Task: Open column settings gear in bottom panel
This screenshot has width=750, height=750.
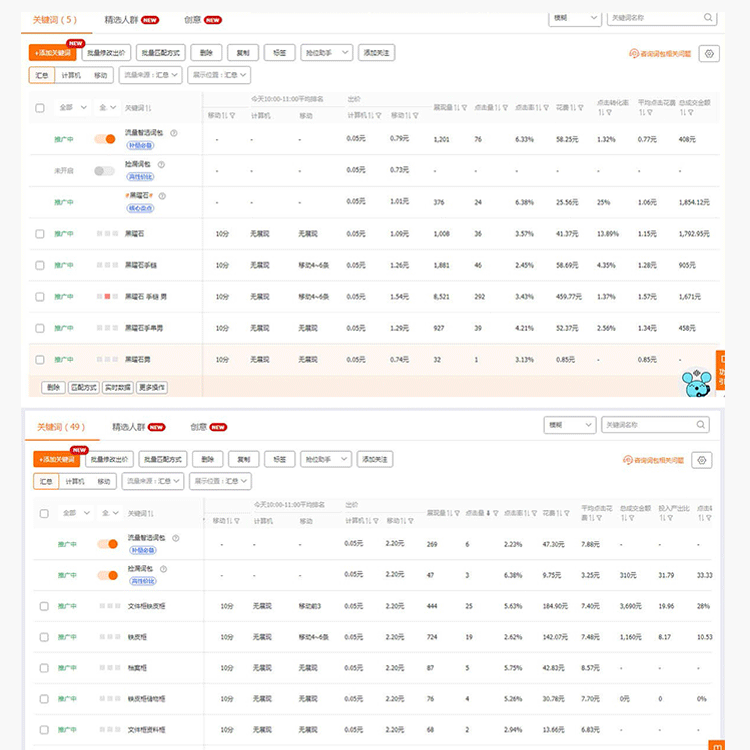Action: click(702, 460)
